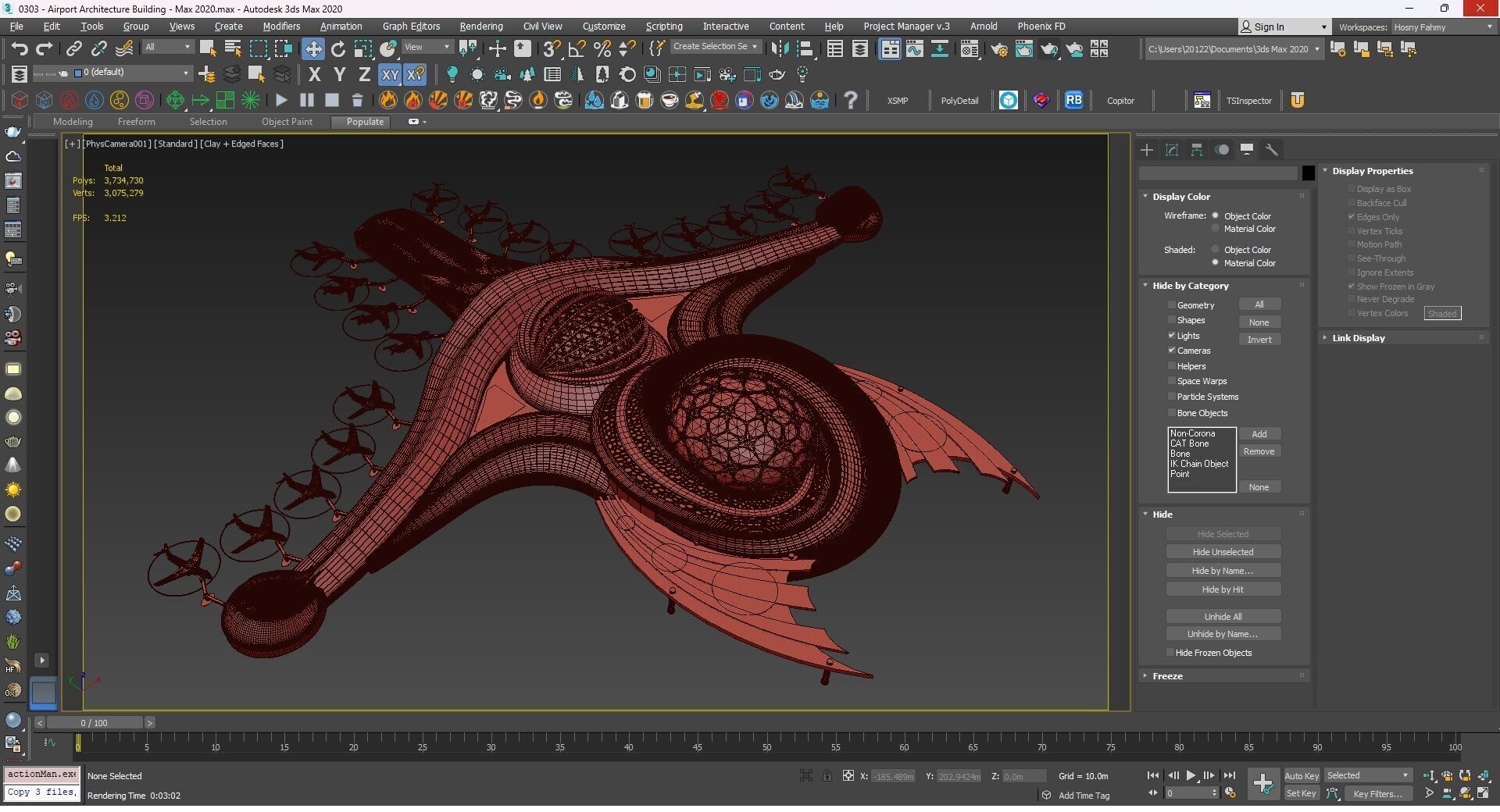
Task: Switch to the Object Paint tab
Action: tap(287, 122)
